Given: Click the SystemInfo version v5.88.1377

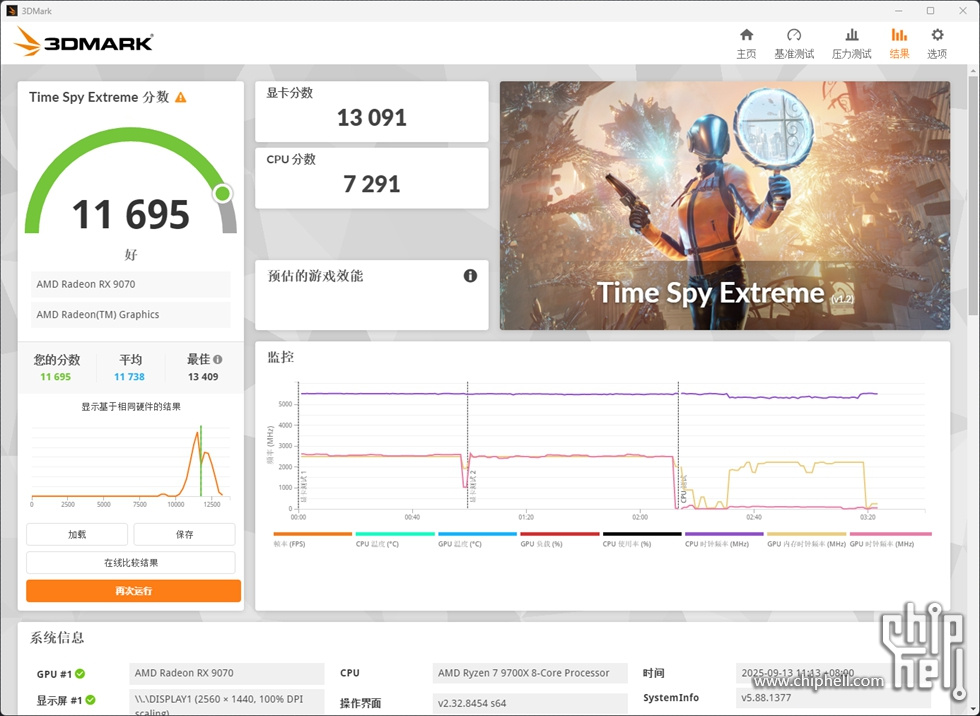Looking at the screenshot, I should tap(833, 698).
